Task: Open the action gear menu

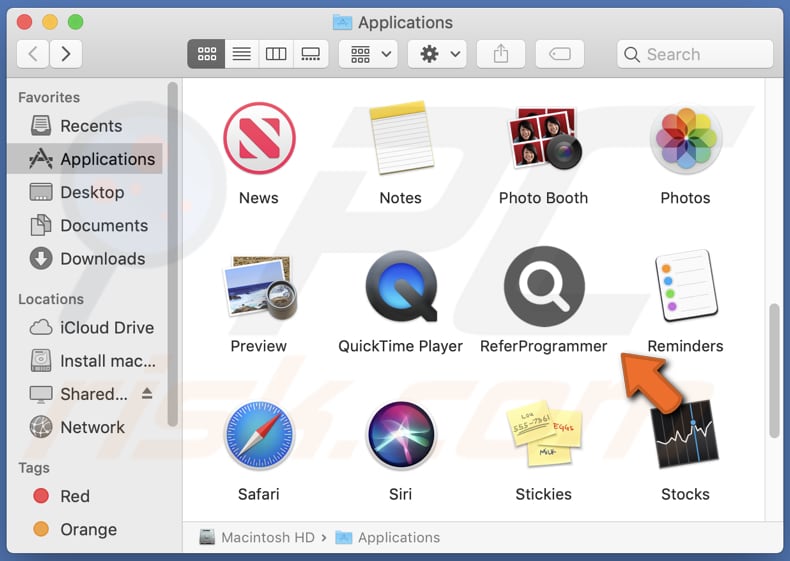Action: coord(437,54)
